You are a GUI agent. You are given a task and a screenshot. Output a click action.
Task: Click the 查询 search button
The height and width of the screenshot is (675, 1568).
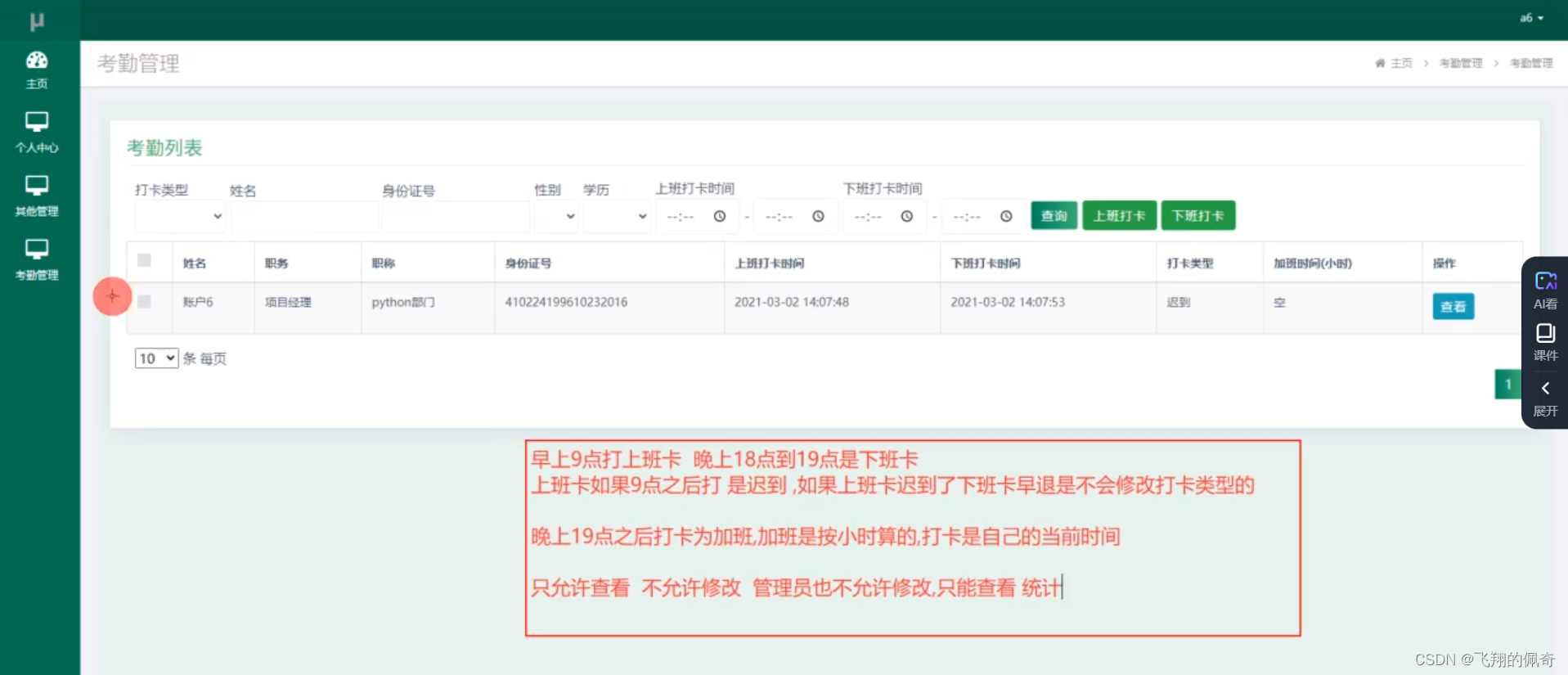coord(1054,216)
